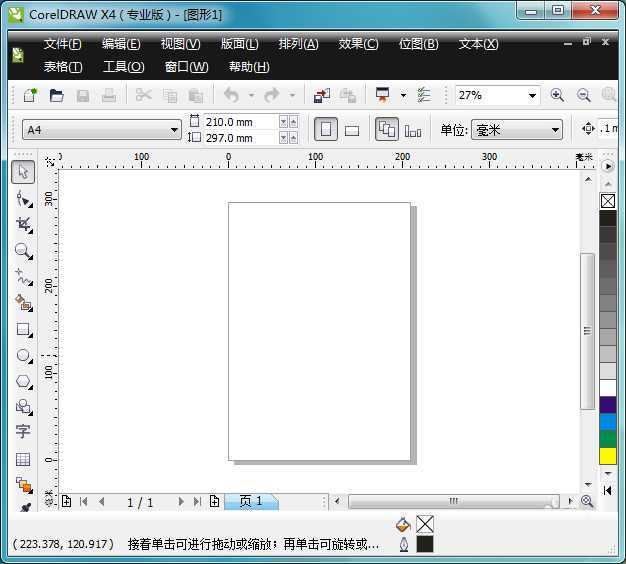Viewport: 626px width, 564px height.
Task: Select the Table tool
Action: coord(23,459)
